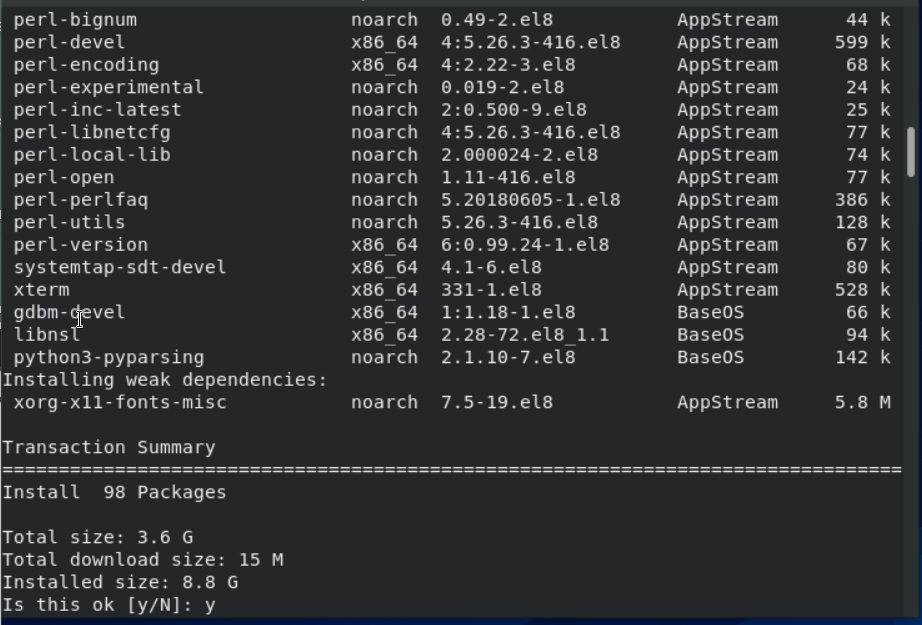Click the systemtap-sdt-devel package name
The image size is (922, 625).
(x=120, y=267)
